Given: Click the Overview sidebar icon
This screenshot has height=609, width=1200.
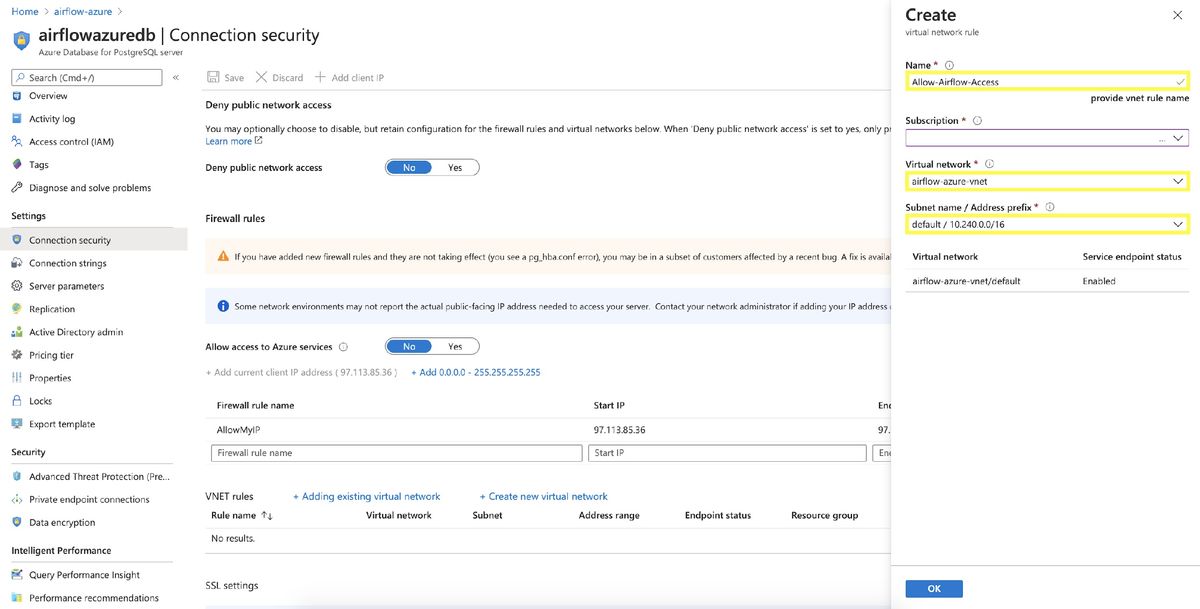Looking at the screenshot, I should click(x=17, y=96).
